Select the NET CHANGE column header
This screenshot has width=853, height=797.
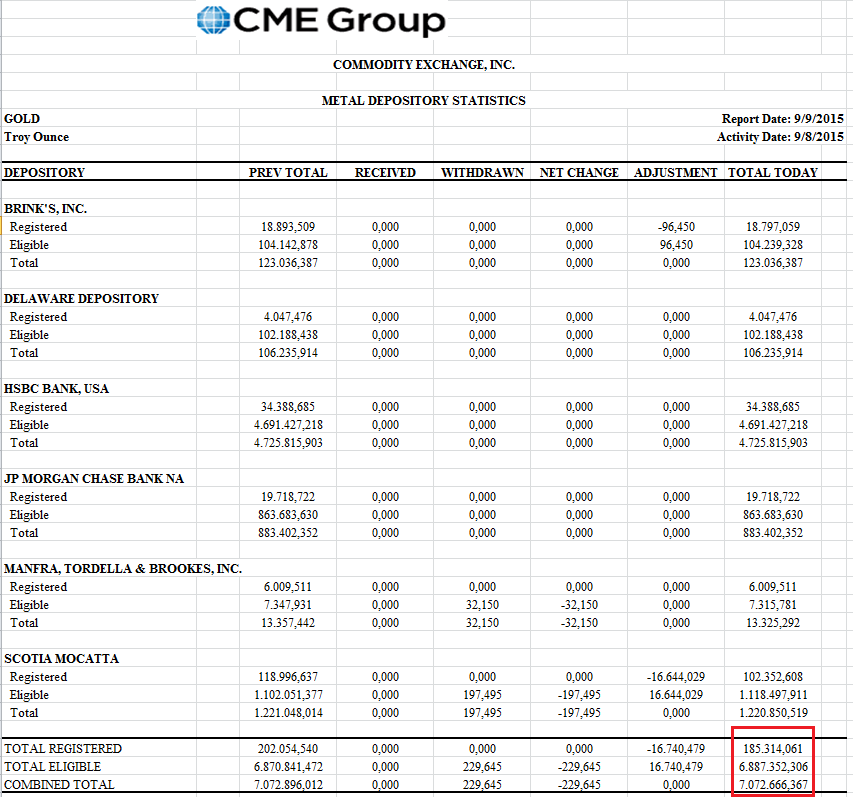[x=579, y=172]
